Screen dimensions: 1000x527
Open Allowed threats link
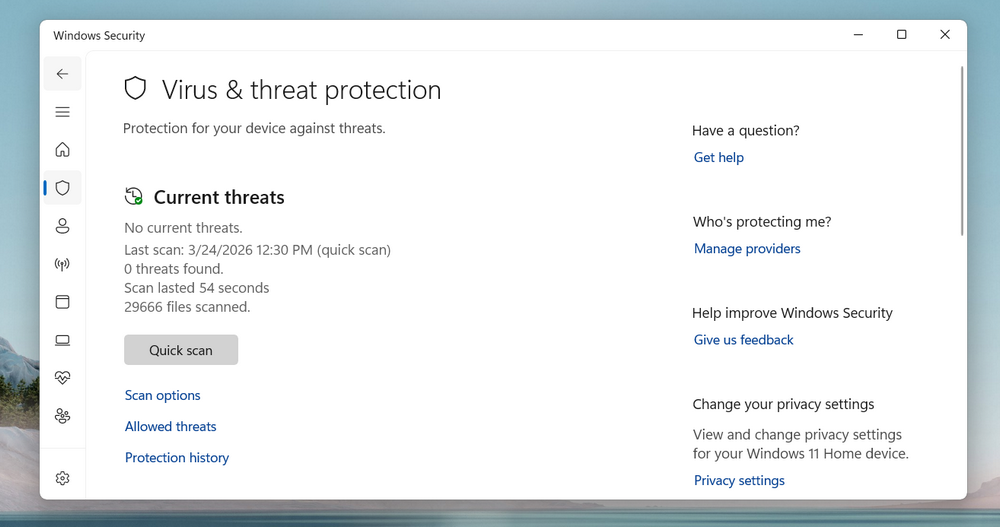pos(171,427)
